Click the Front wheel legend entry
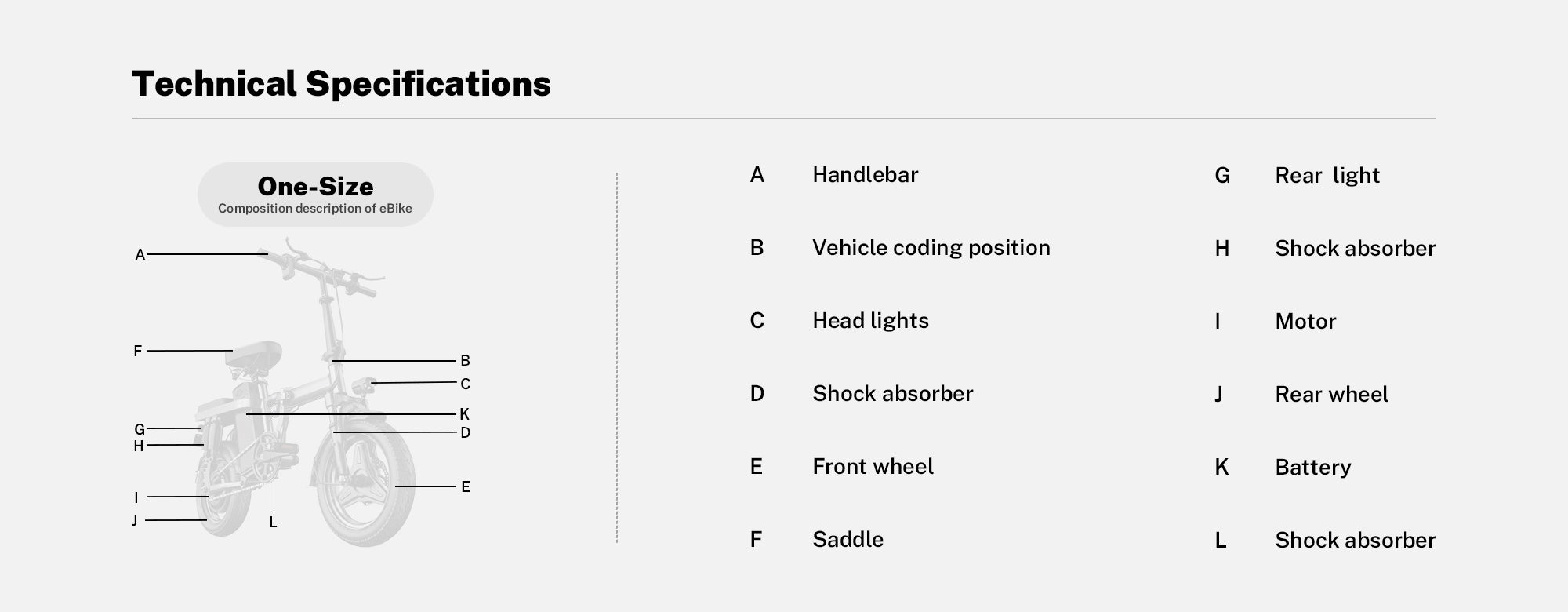Screen dimensions: 1568x612 point(873,467)
